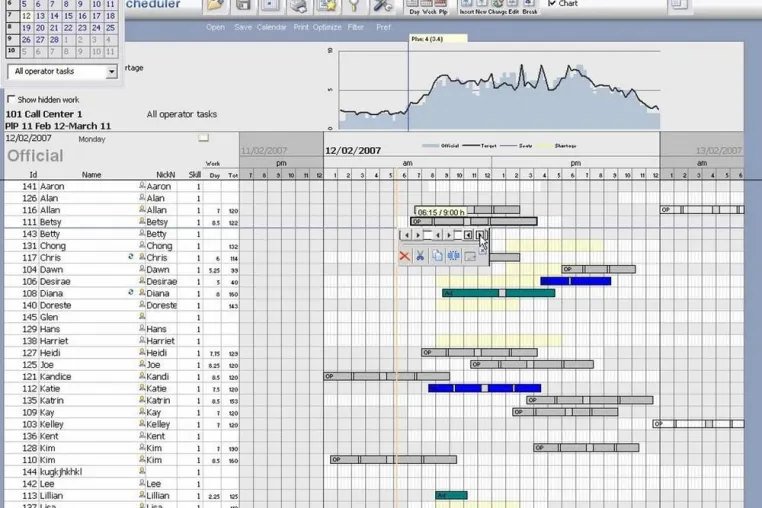The image size is (762, 508).
Task: Select the 145 Glen row name
Action: click(x=49, y=317)
